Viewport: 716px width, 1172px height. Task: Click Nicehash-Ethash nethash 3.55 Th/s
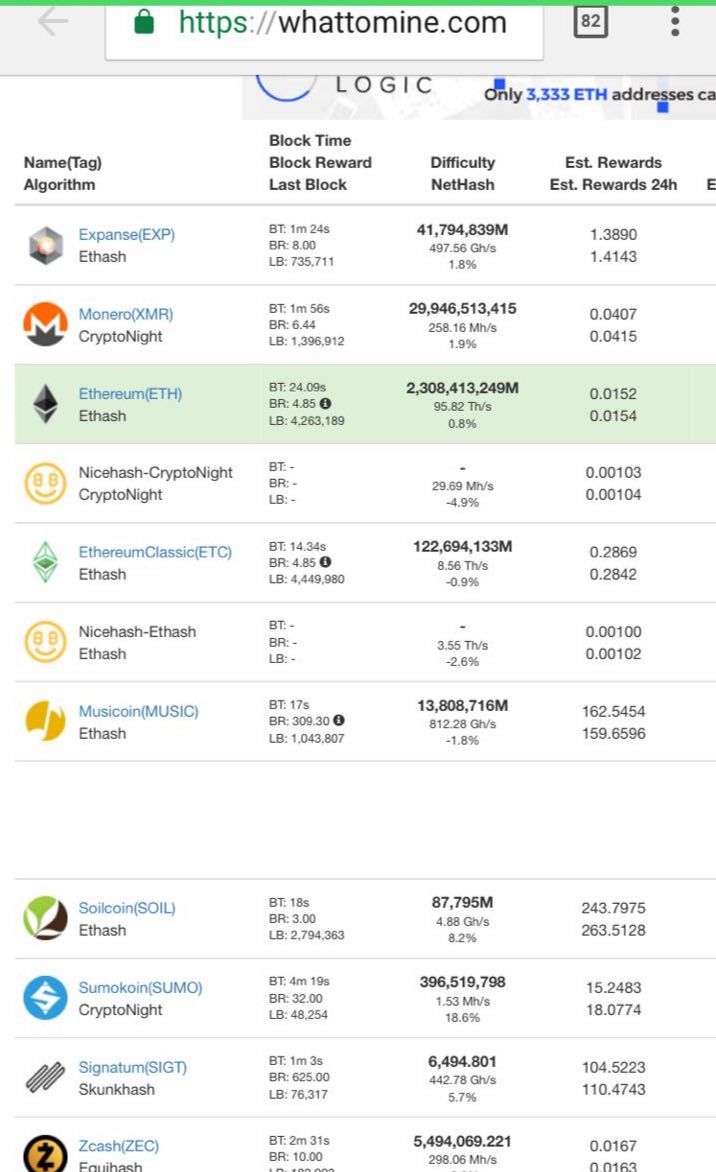pyautogui.click(x=462, y=645)
